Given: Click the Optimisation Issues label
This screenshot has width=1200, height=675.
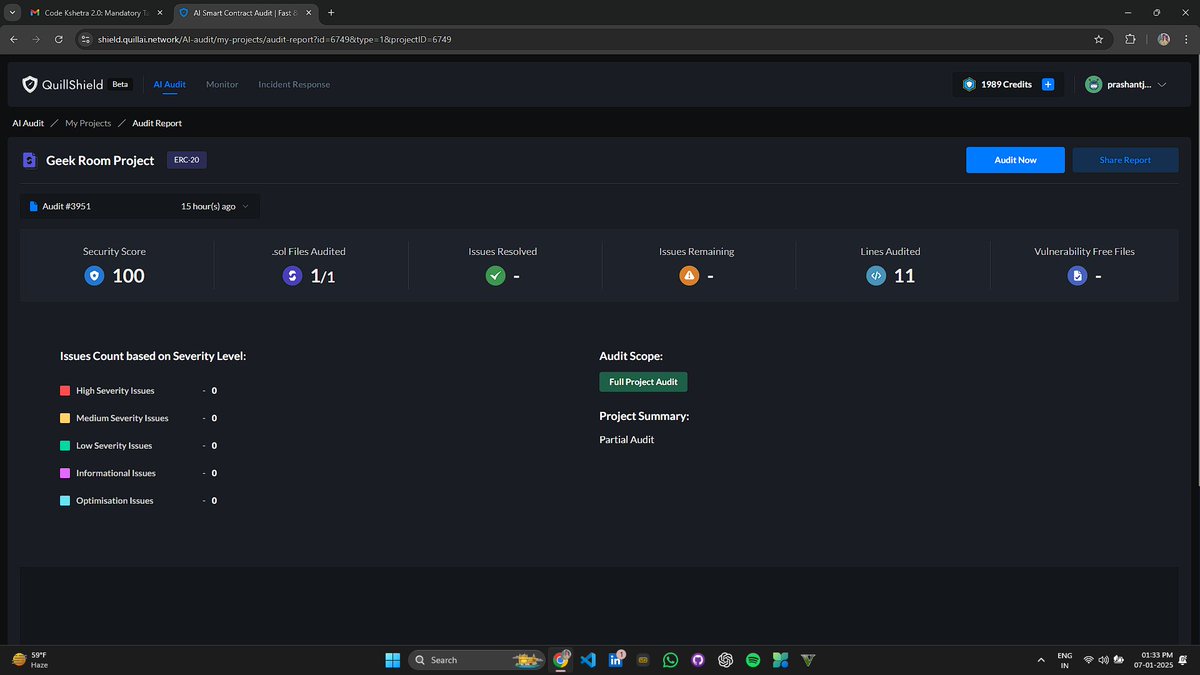Looking at the screenshot, I should coord(115,500).
